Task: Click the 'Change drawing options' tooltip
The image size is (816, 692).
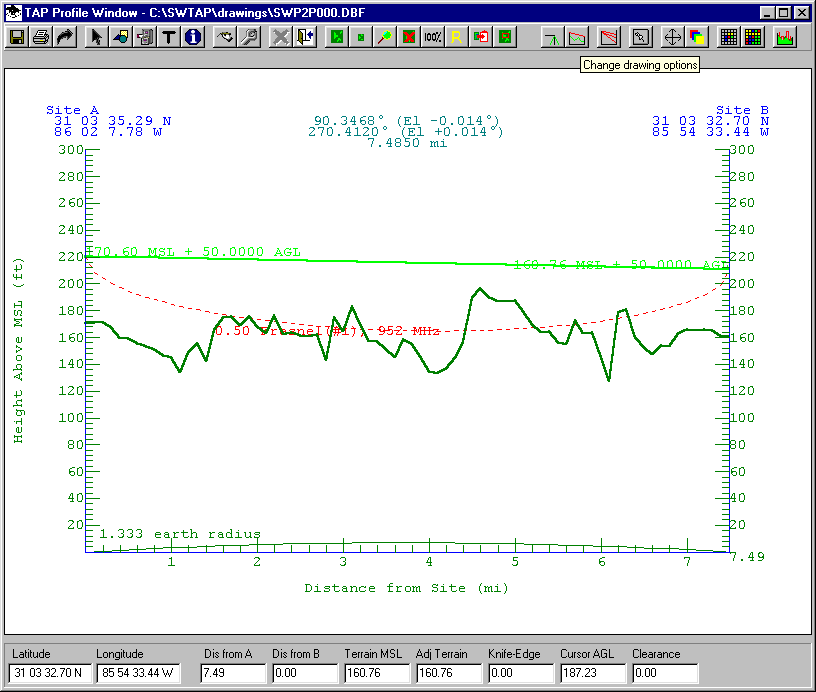Action: [640, 65]
